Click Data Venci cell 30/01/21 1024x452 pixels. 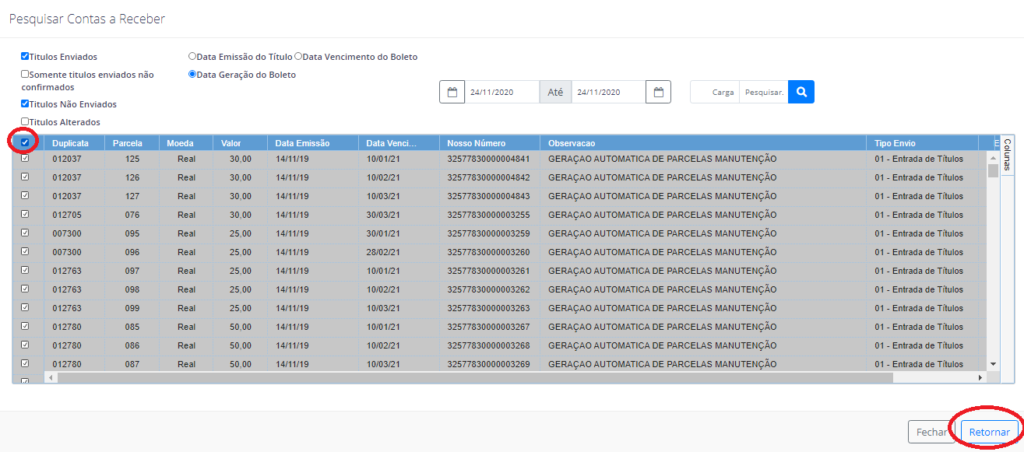pyautogui.click(x=399, y=233)
